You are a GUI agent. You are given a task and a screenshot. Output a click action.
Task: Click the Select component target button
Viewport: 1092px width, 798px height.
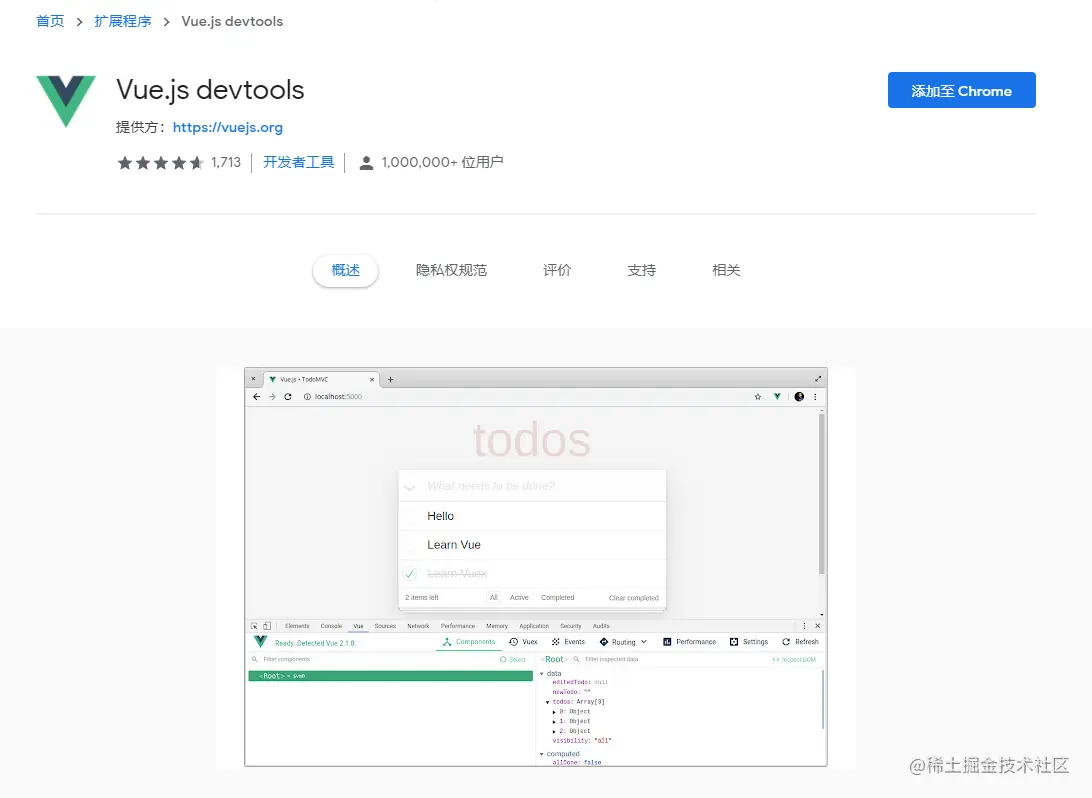[x=513, y=659]
